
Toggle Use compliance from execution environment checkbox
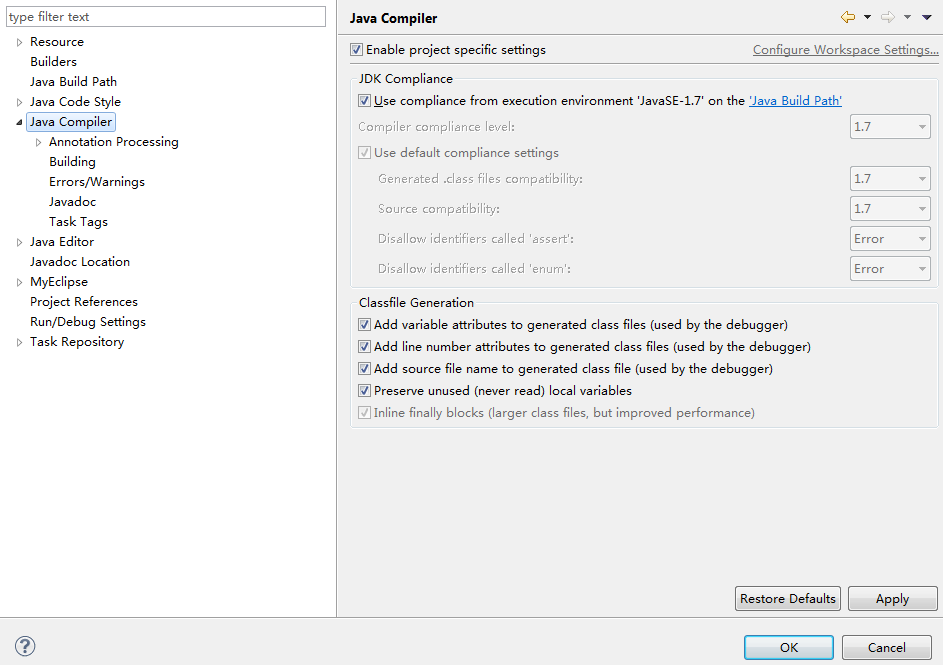tap(364, 101)
